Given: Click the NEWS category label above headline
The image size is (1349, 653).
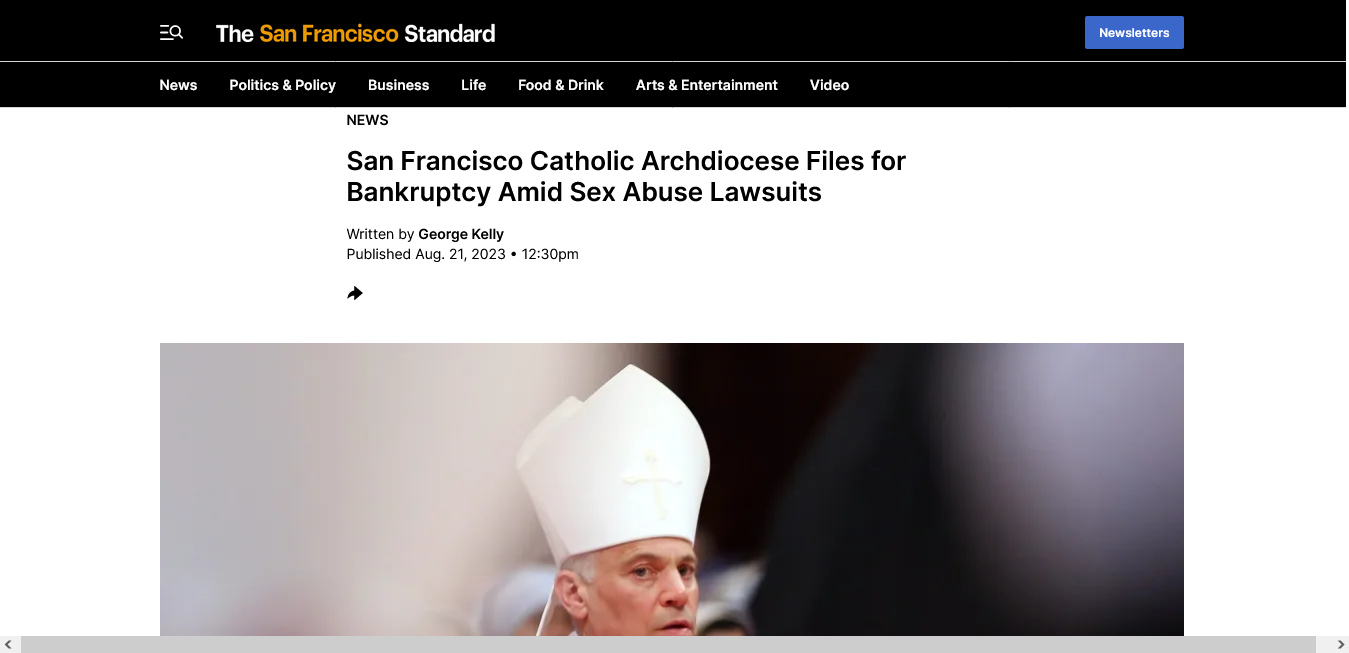Looking at the screenshot, I should (367, 120).
